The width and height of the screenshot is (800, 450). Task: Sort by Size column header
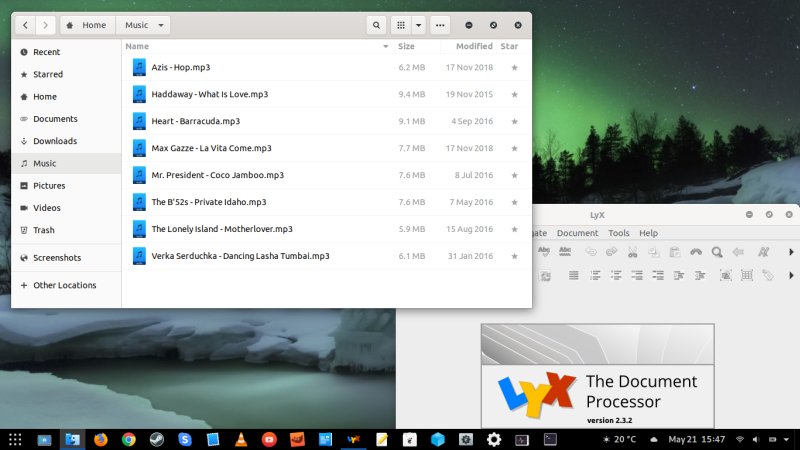coord(406,46)
